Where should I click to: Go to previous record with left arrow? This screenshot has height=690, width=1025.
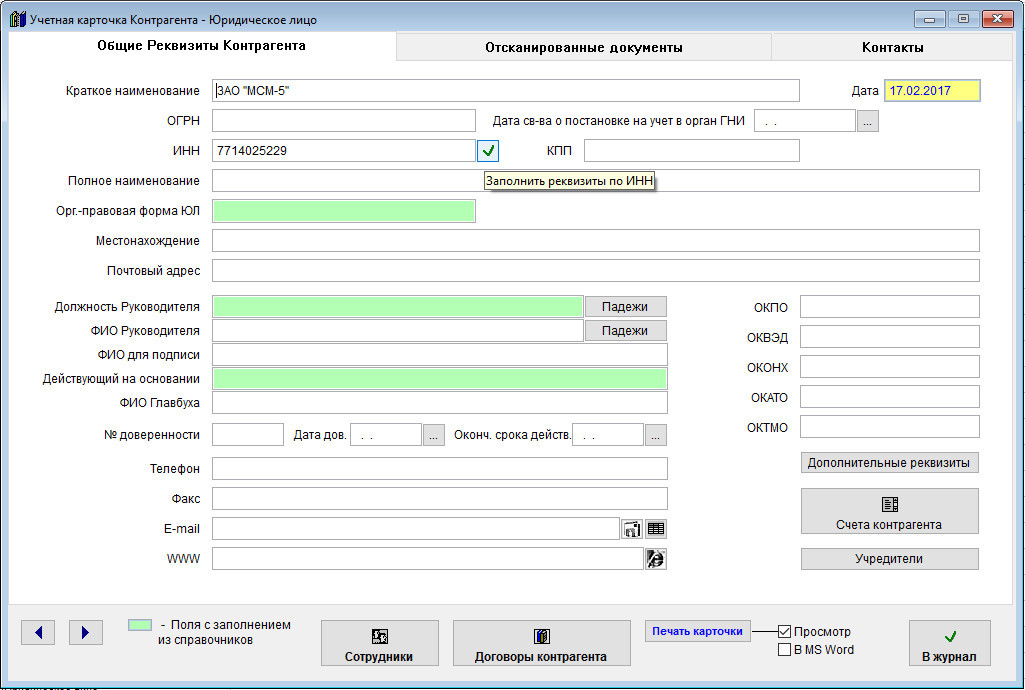pyautogui.click(x=38, y=632)
